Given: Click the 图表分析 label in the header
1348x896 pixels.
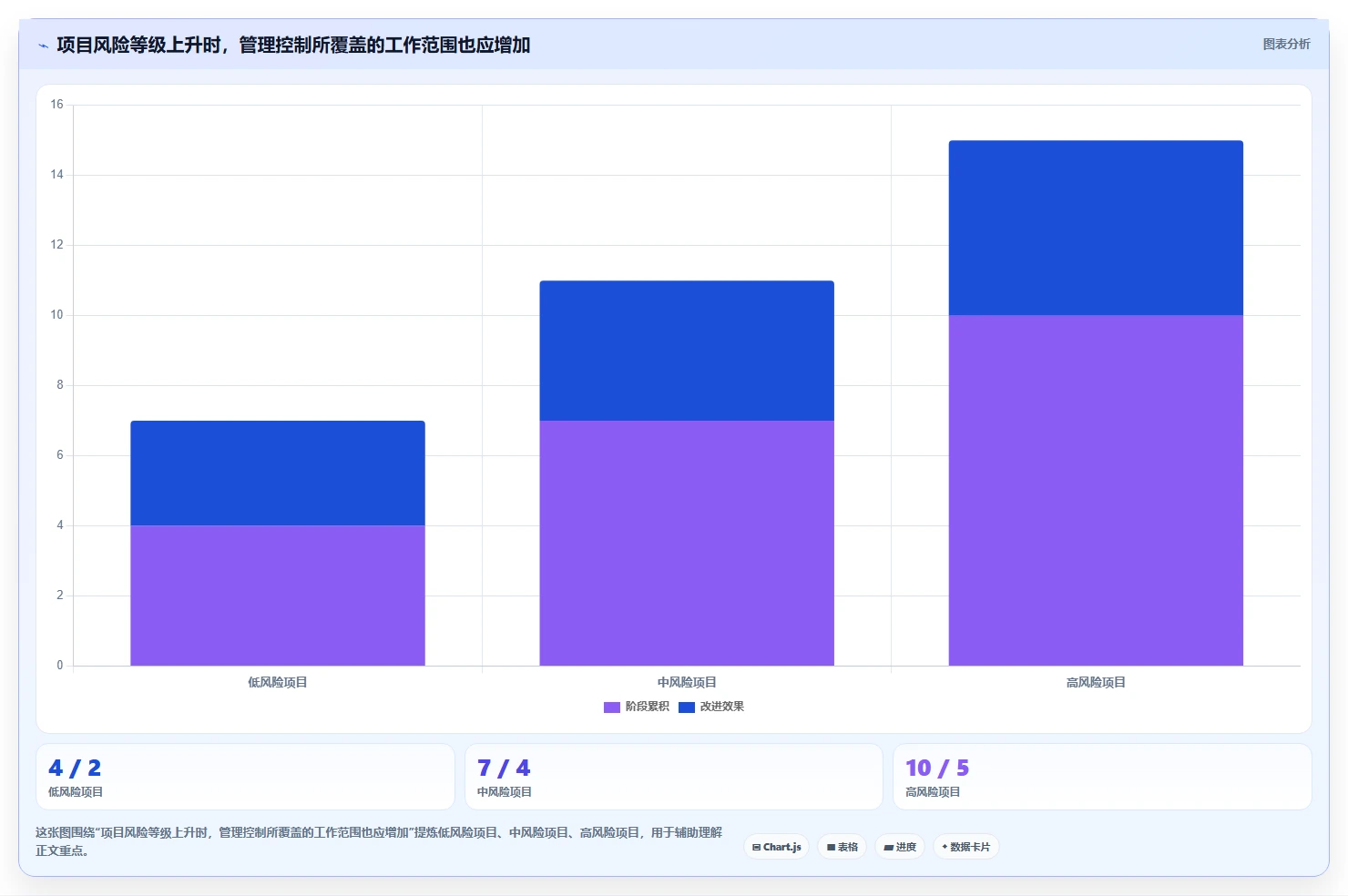Looking at the screenshot, I should (x=1286, y=44).
